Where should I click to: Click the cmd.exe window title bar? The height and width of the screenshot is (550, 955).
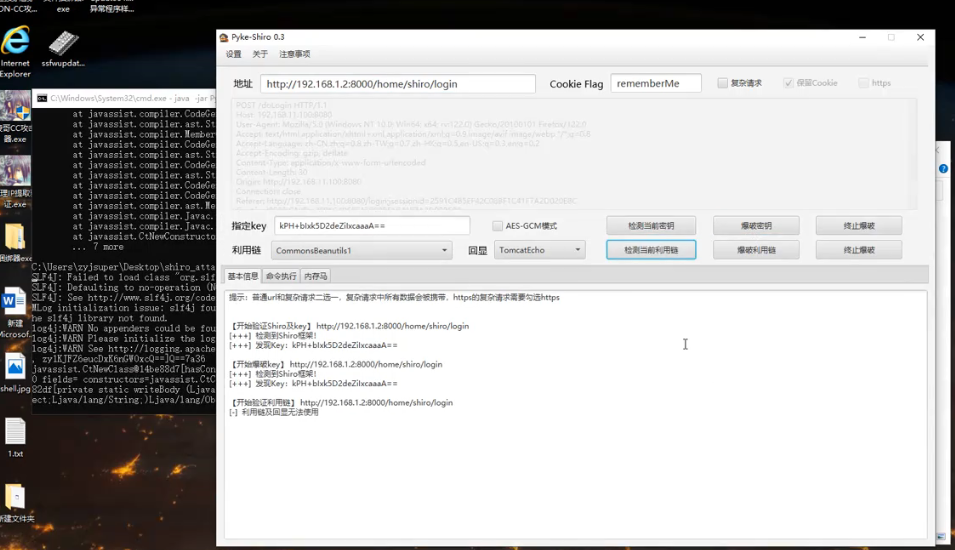coord(125,98)
